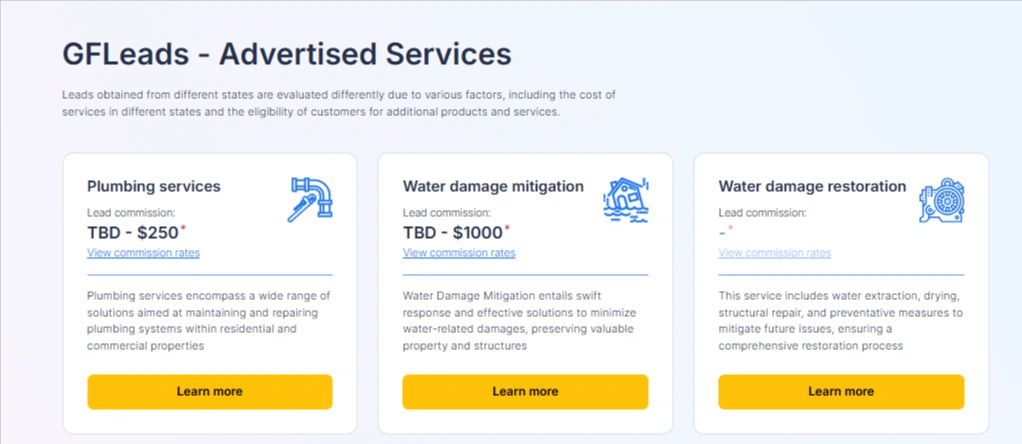
Task: Click the TBD - $1000 commission amount
Action: click(x=453, y=232)
